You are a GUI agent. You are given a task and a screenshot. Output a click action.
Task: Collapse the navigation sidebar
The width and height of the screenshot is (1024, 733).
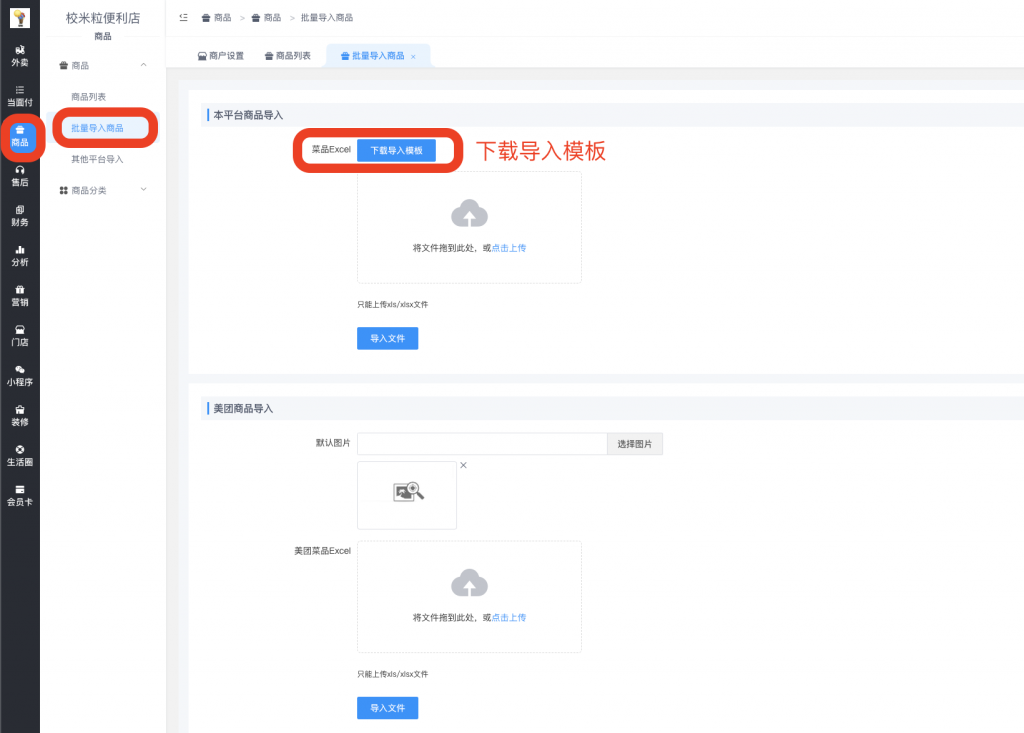pos(182,17)
